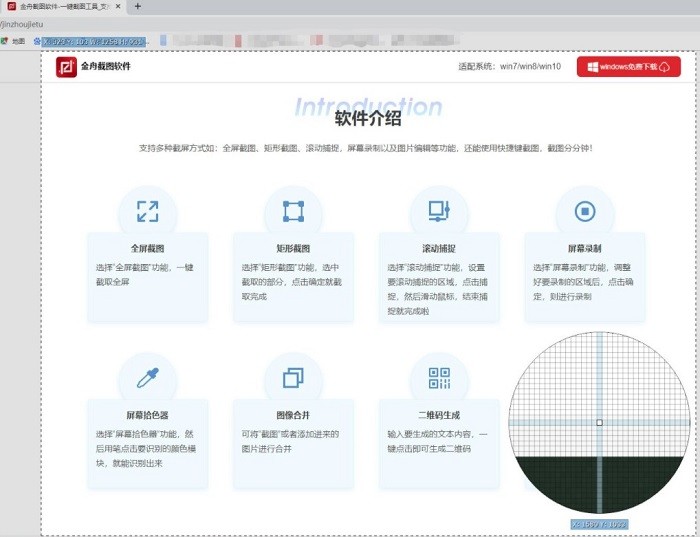Click the 全屏截图 card title text
This screenshot has height=537, width=700.
pos(147,248)
